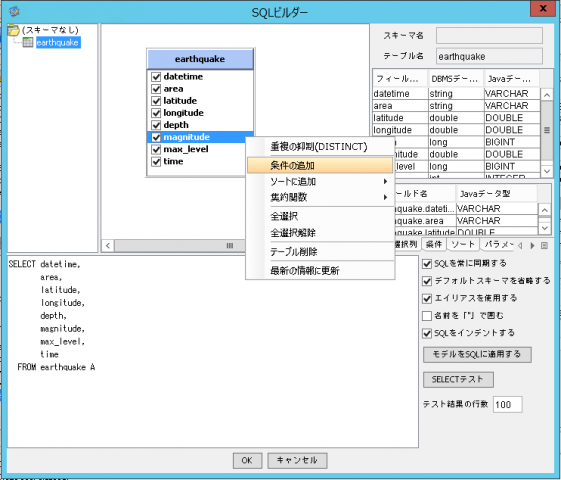This screenshot has height=480, width=561.
Task: Open 集約関数 submenu
Action: pos(320,197)
